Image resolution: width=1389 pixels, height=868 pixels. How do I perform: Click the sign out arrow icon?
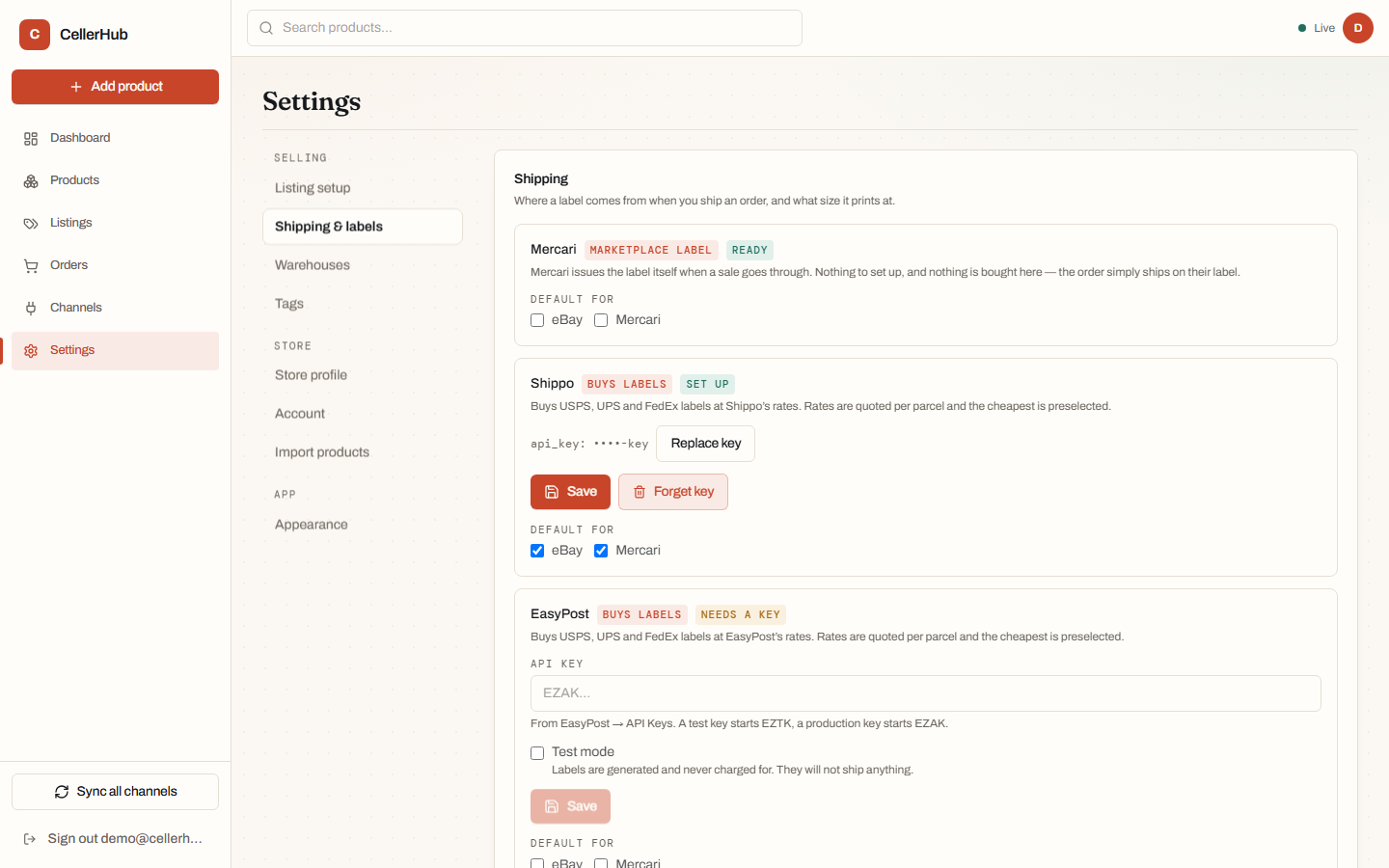[30, 839]
